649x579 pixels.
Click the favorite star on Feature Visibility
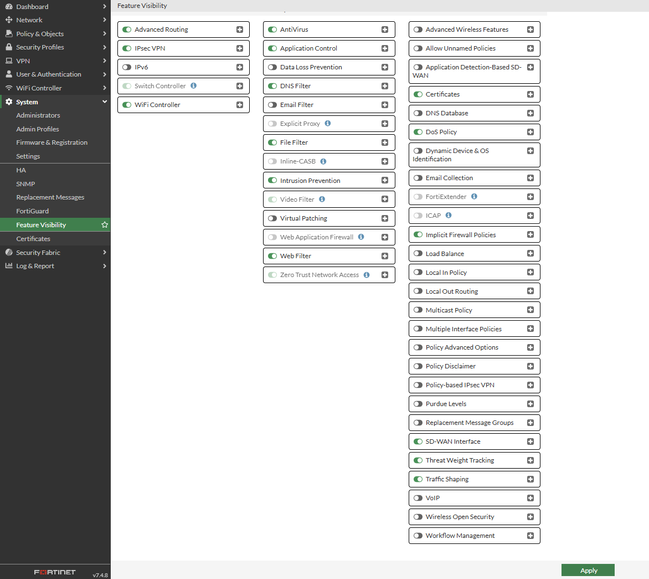pos(105,225)
